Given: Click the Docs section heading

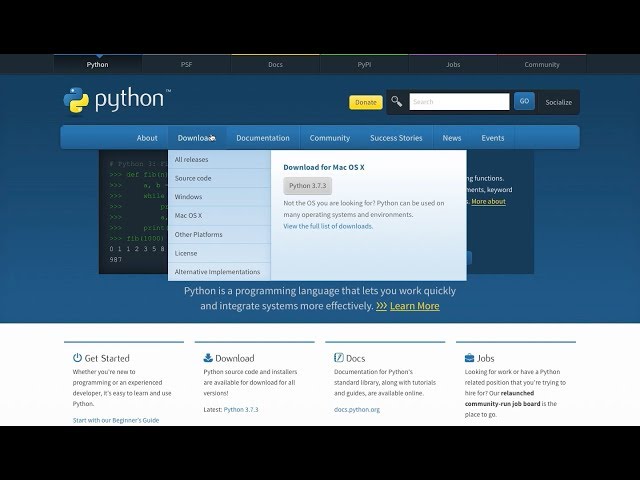Looking at the screenshot, I should (356, 358).
